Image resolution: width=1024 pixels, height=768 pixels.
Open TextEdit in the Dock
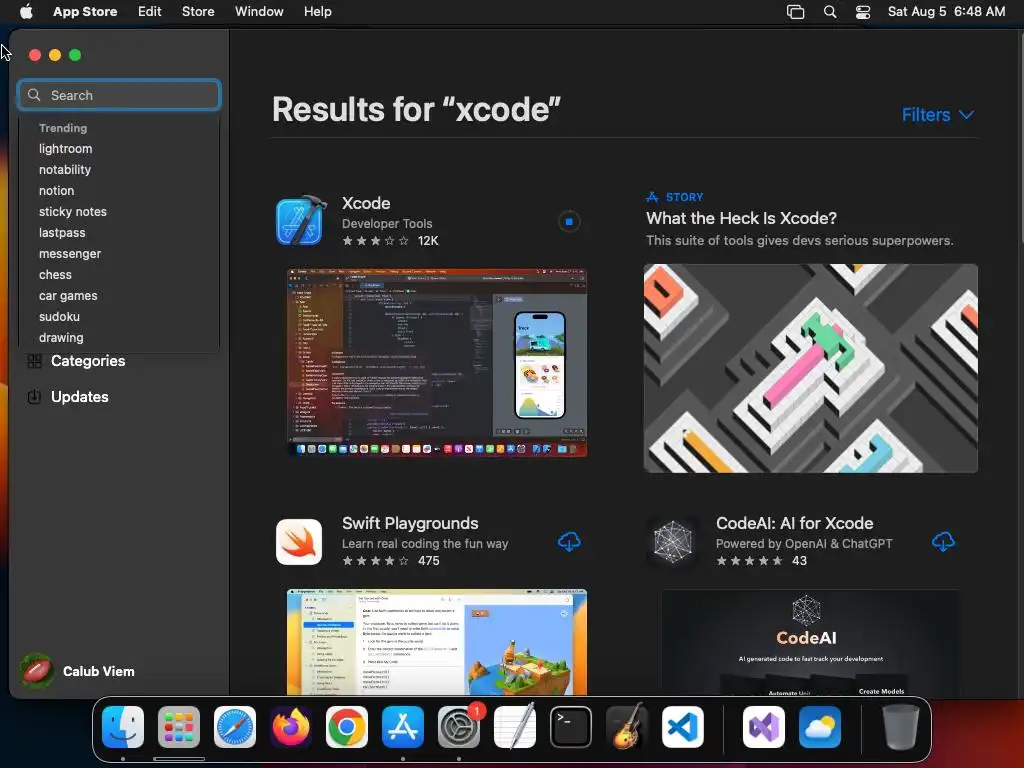(x=515, y=726)
